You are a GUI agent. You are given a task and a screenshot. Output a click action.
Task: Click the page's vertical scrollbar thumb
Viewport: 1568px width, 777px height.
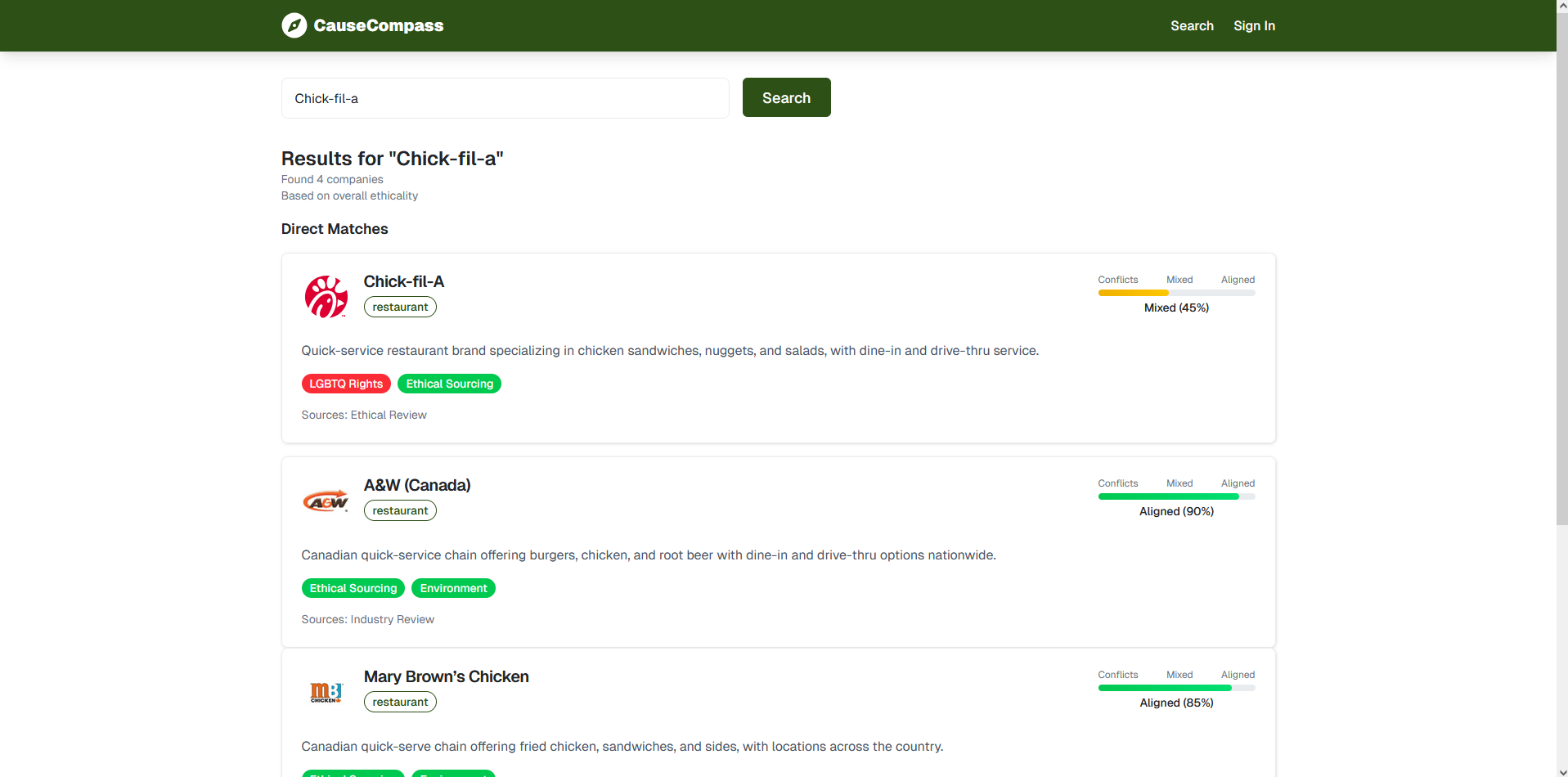coord(1561,268)
